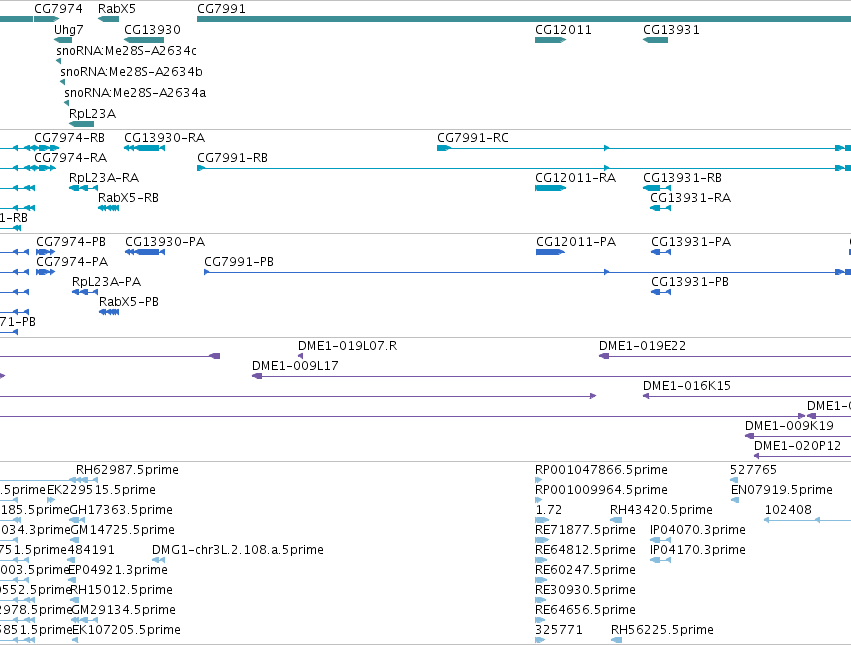Select the RE71877.5prime EST label
This screenshot has width=851, height=645.
pos(585,530)
